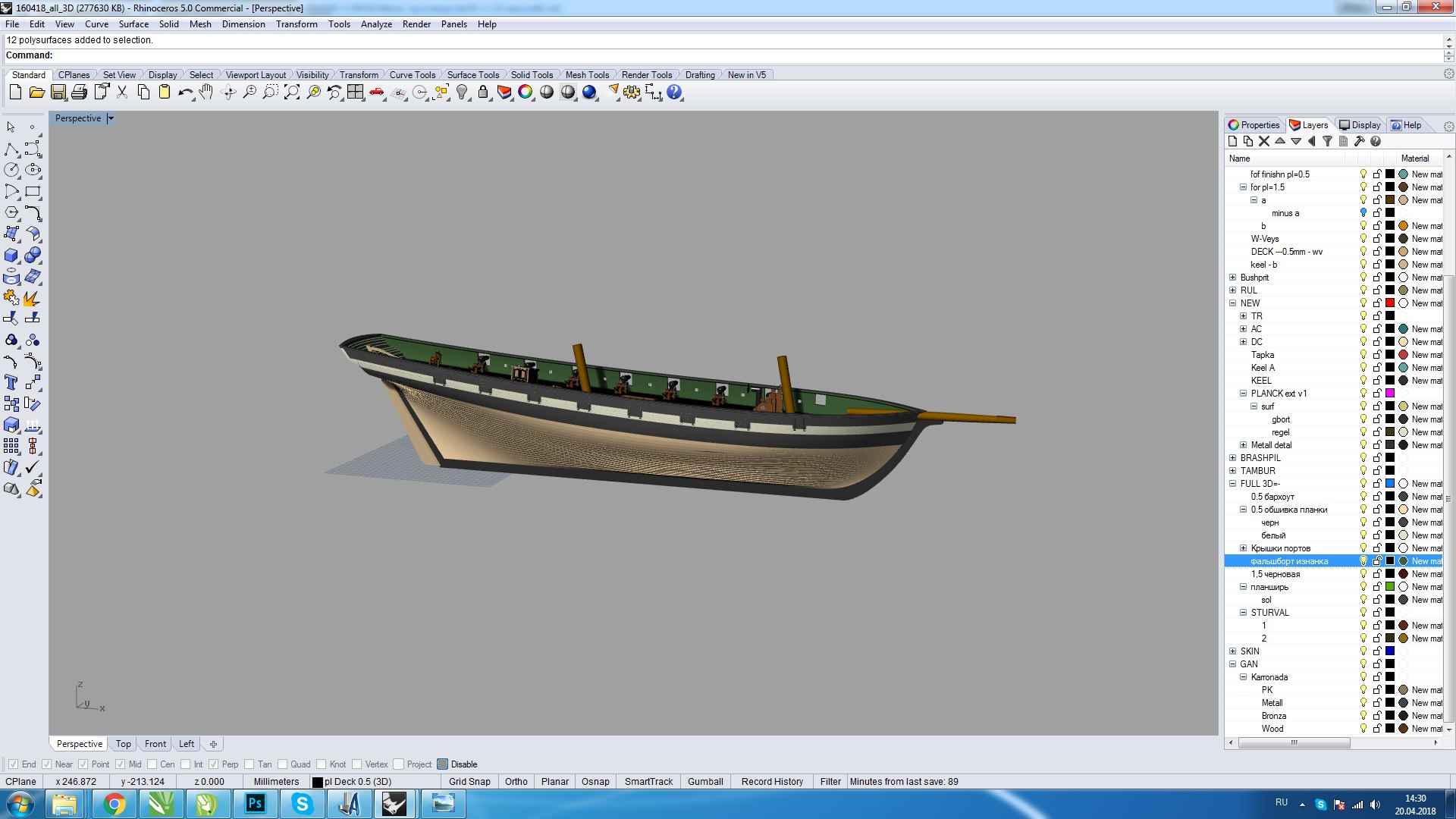Switch to the Mesh Tools toolbar tab
1456x819 pixels.
587,75
